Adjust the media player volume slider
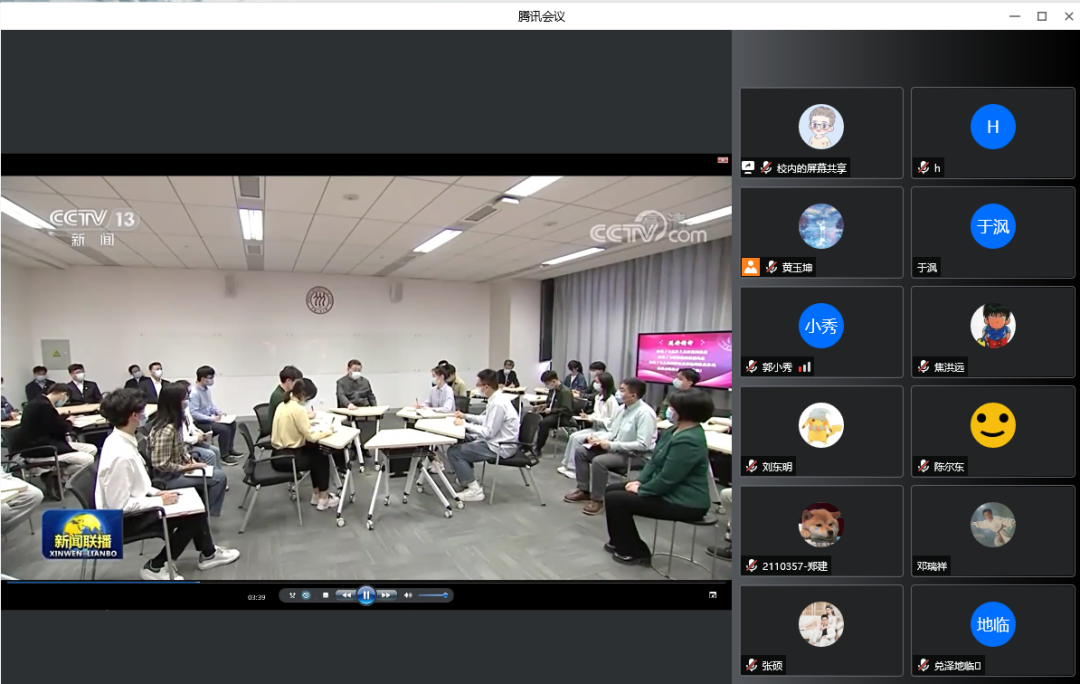Image resolution: width=1080 pixels, height=684 pixels. (x=433, y=595)
